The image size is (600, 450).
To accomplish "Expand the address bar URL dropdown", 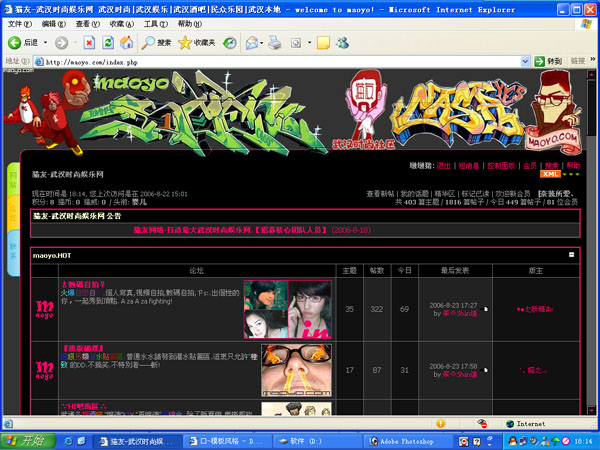I will pyautogui.click(x=525, y=61).
